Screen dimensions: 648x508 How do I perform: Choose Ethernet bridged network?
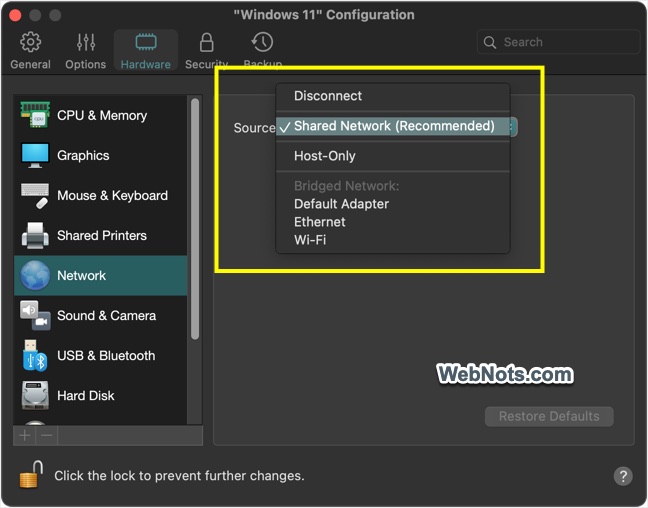(393, 222)
